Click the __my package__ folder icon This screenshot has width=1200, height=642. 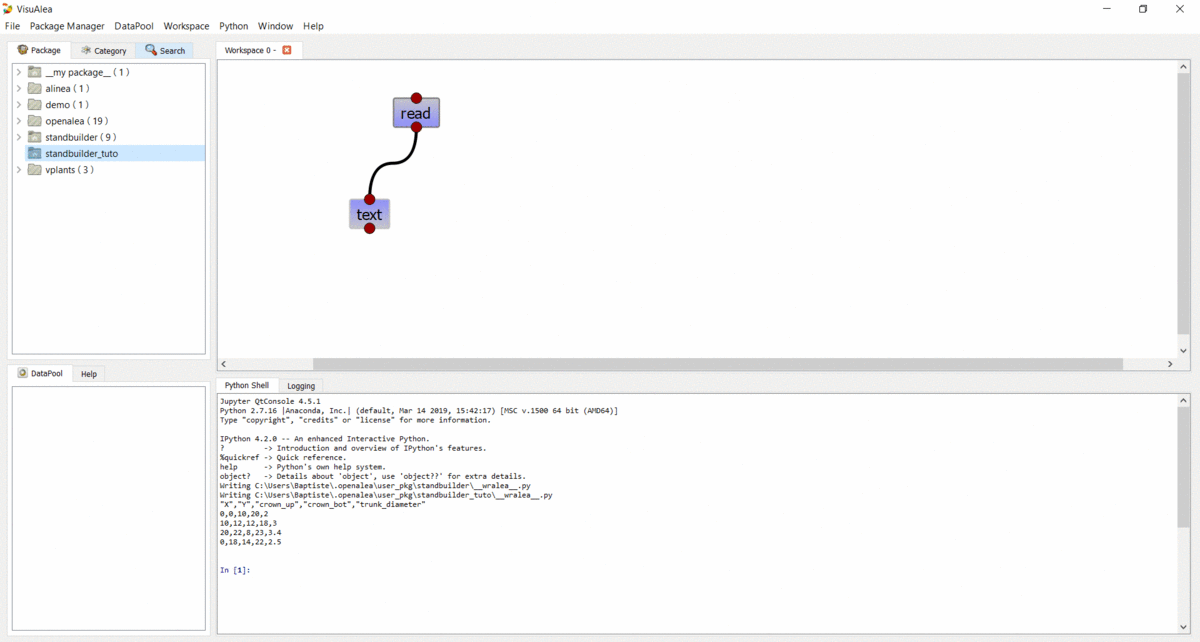35,72
